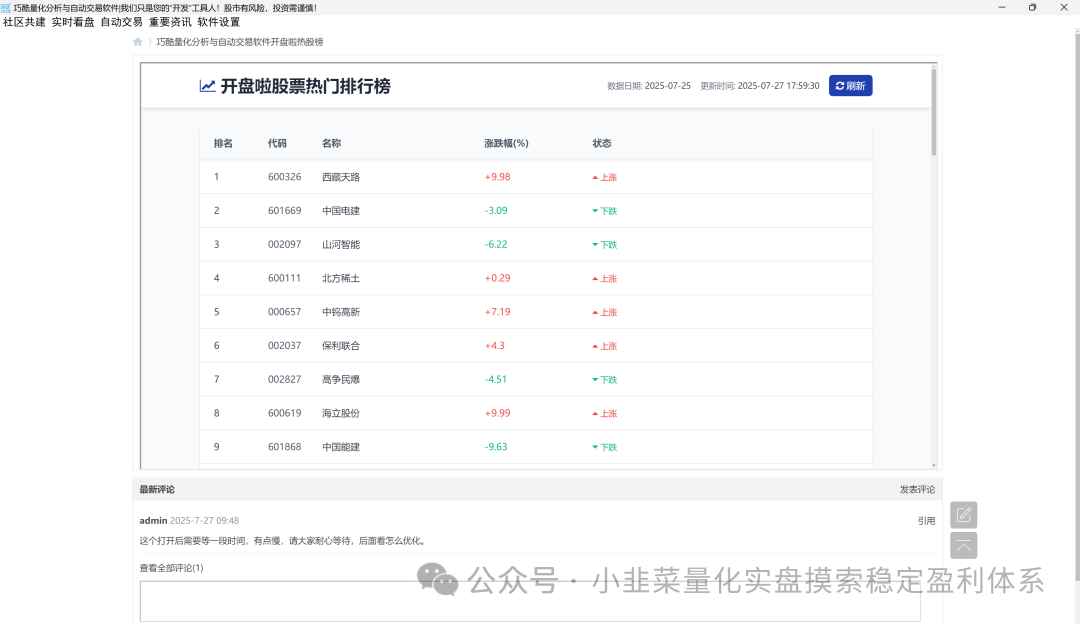1080x624 pixels.
Task: Click the 下跌 status for 中国电建
Action: [x=605, y=211]
